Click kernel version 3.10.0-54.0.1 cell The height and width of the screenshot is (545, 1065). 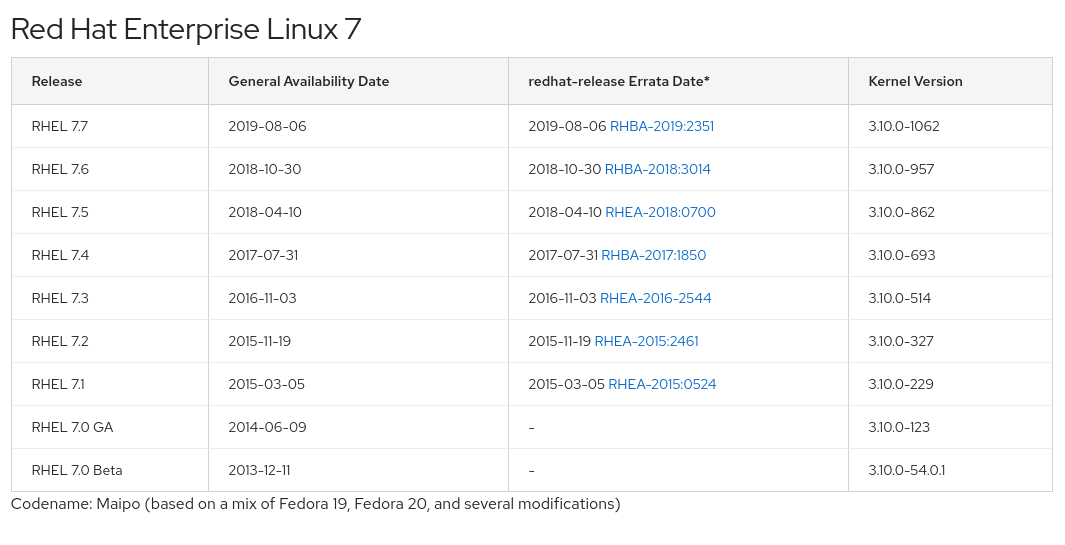tap(906, 470)
